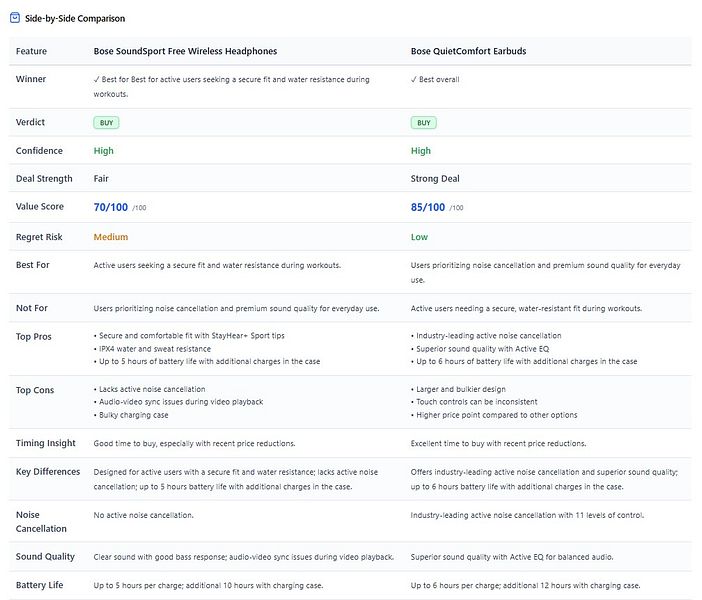Select the Battery Life row label
Image resolution: width=702 pixels, height=600 pixels.
point(40,585)
